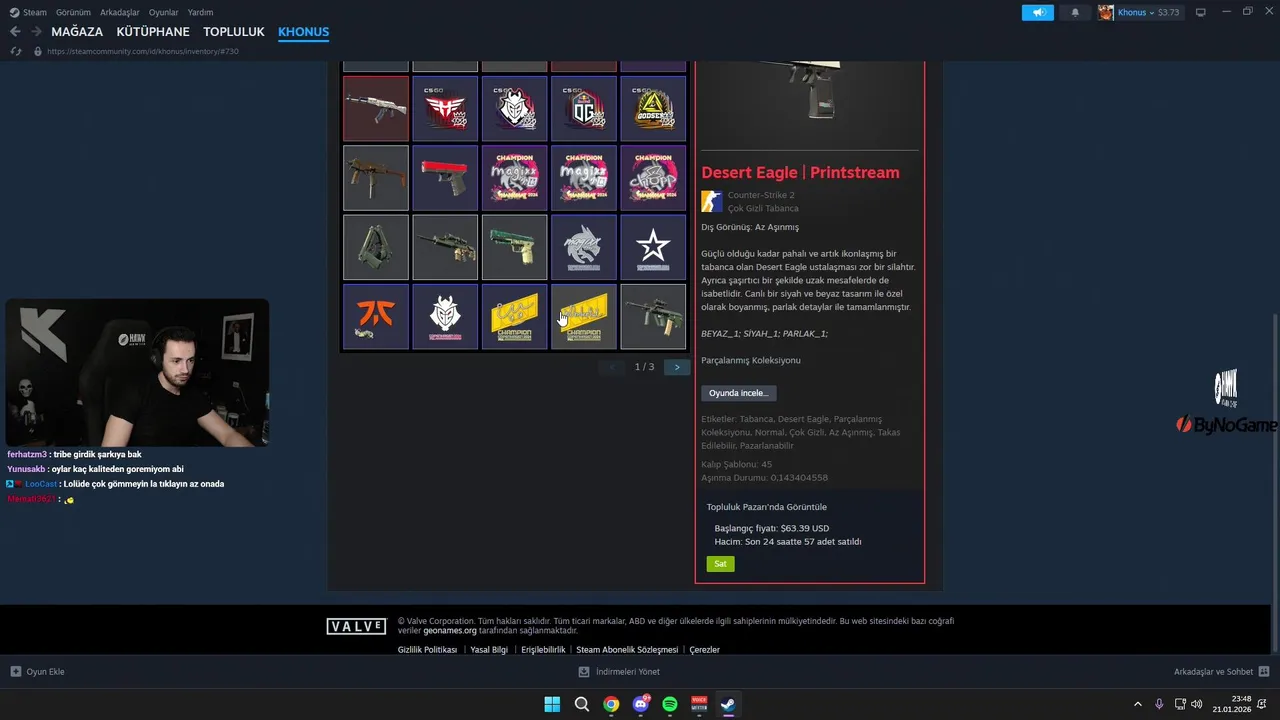The image size is (1280, 720).
Task: Select the GODSENT CS:GO sticker
Action: point(653,108)
